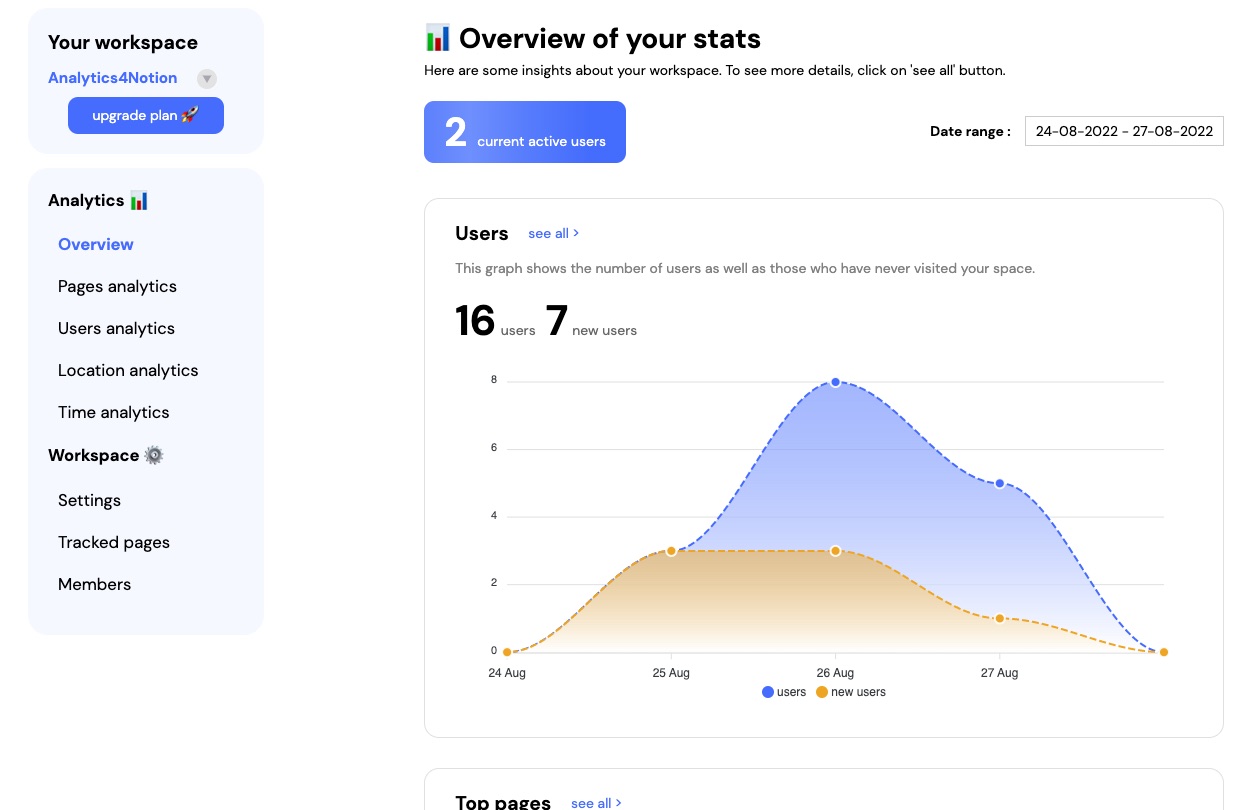Click the '26 Aug' axis label
Image resolution: width=1240 pixels, height=810 pixels.
pyautogui.click(x=835, y=673)
